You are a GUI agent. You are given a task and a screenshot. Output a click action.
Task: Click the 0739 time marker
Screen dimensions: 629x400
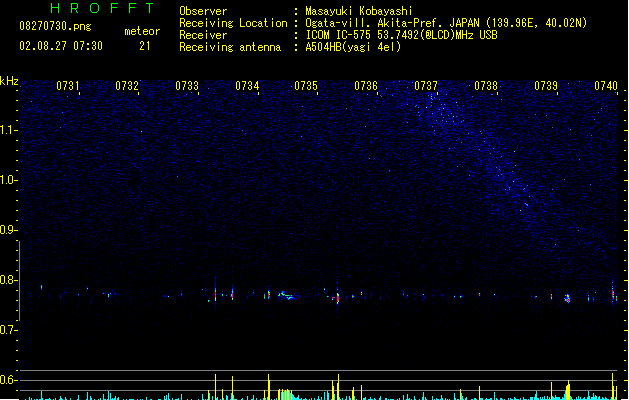[x=546, y=86]
